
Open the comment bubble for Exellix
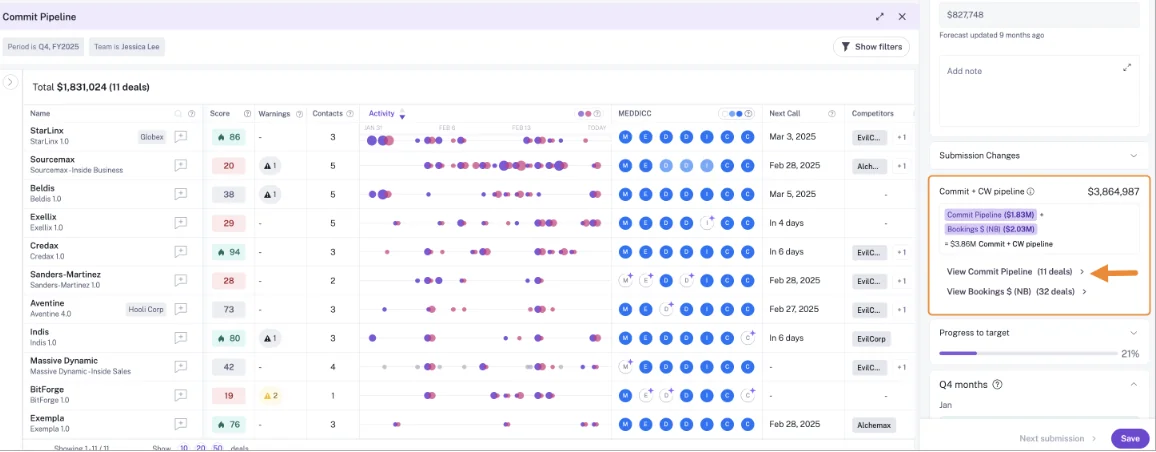(x=180, y=223)
